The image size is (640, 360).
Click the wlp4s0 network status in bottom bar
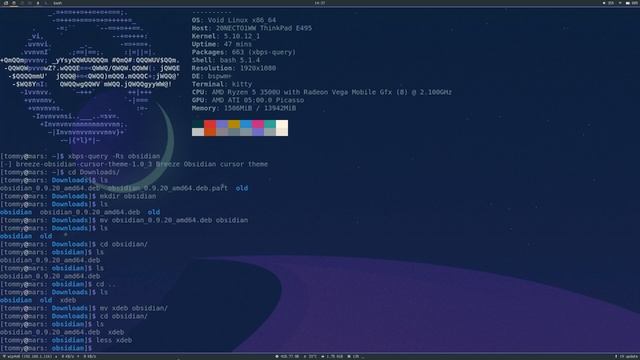point(28,357)
